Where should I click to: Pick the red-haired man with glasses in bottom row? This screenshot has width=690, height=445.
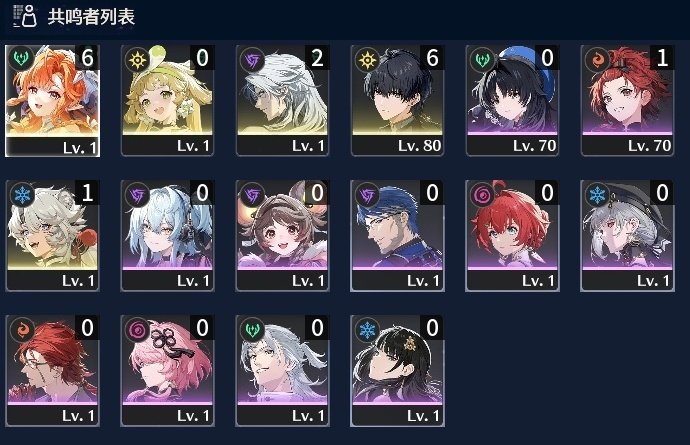click(x=52, y=371)
